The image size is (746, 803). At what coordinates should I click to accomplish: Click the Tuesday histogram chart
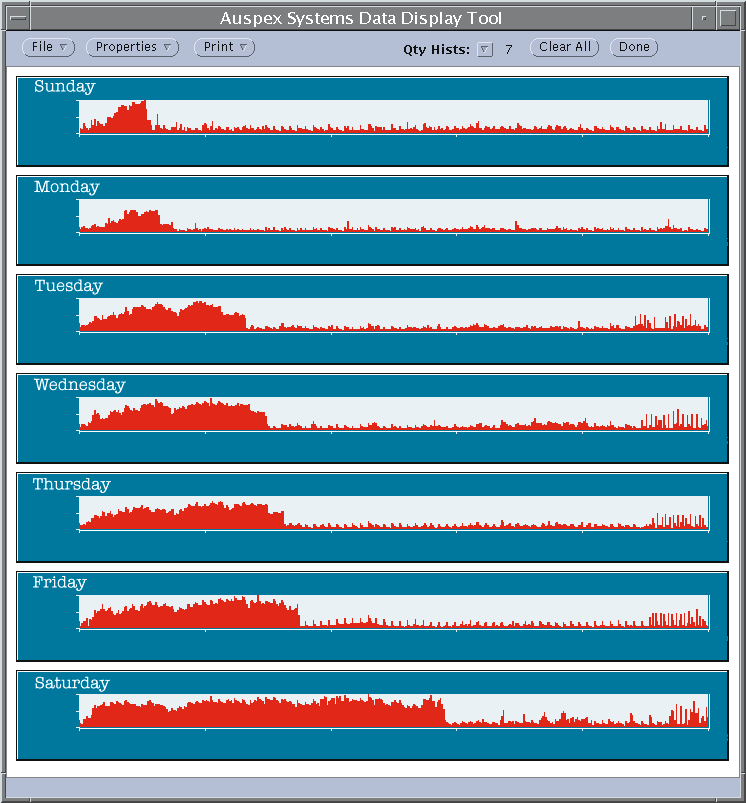tap(393, 315)
